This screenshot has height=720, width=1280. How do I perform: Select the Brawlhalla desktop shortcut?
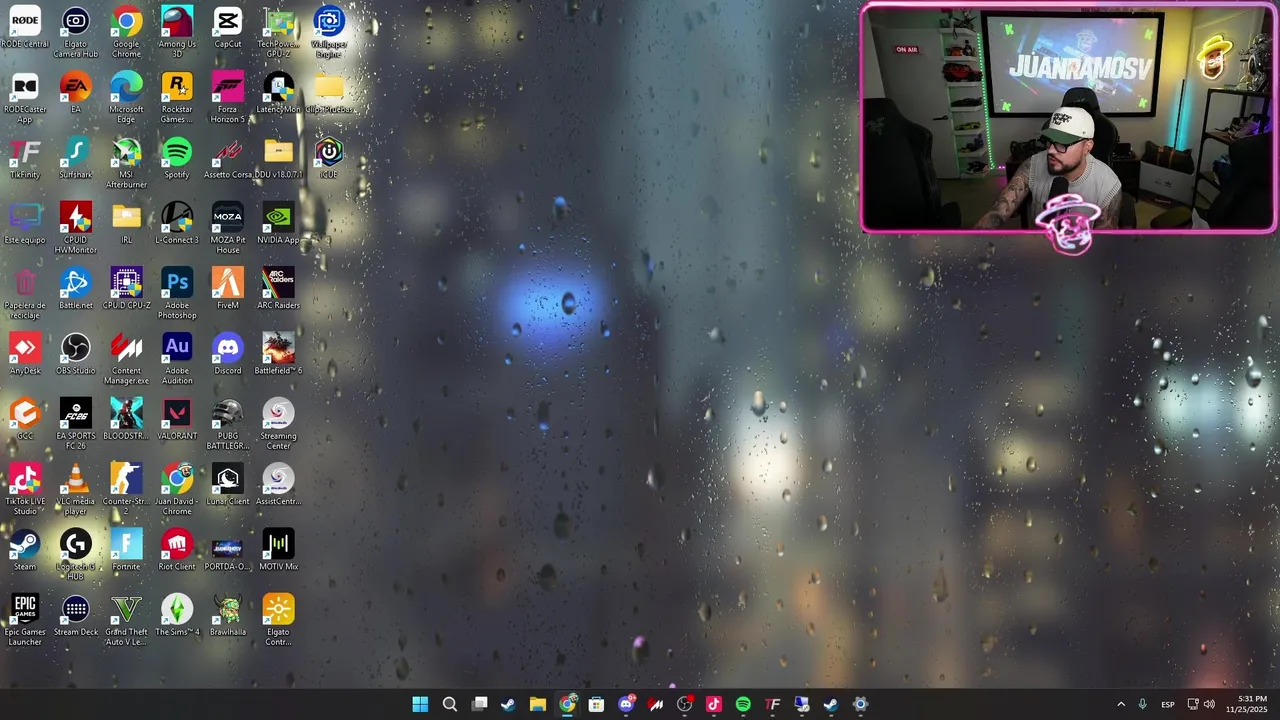click(228, 616)
